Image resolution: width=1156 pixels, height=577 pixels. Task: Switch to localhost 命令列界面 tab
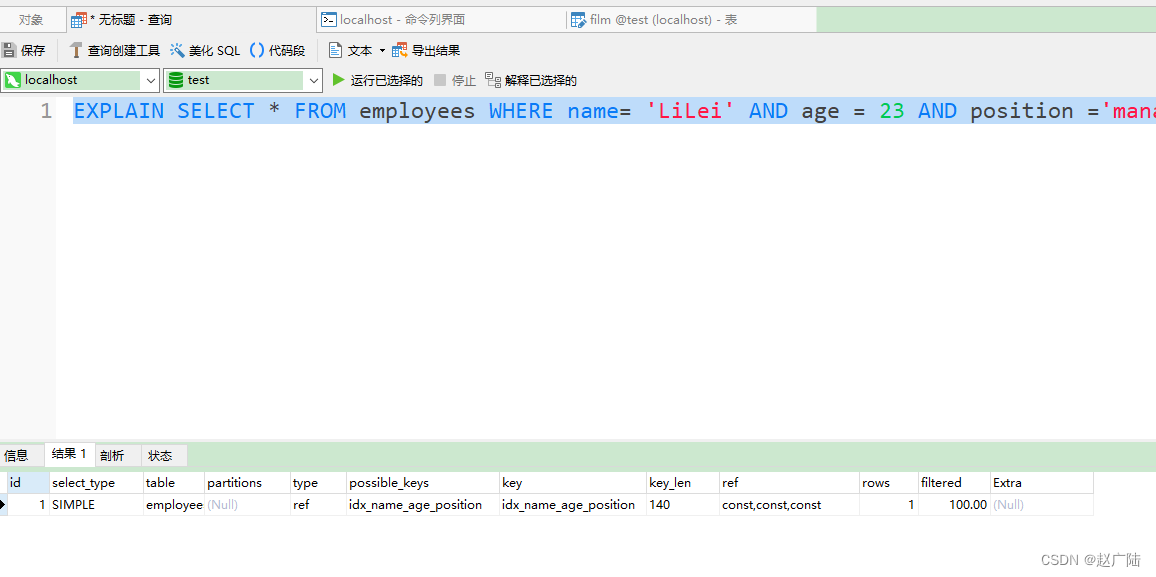pyautogui.click(x=442, y=20)
